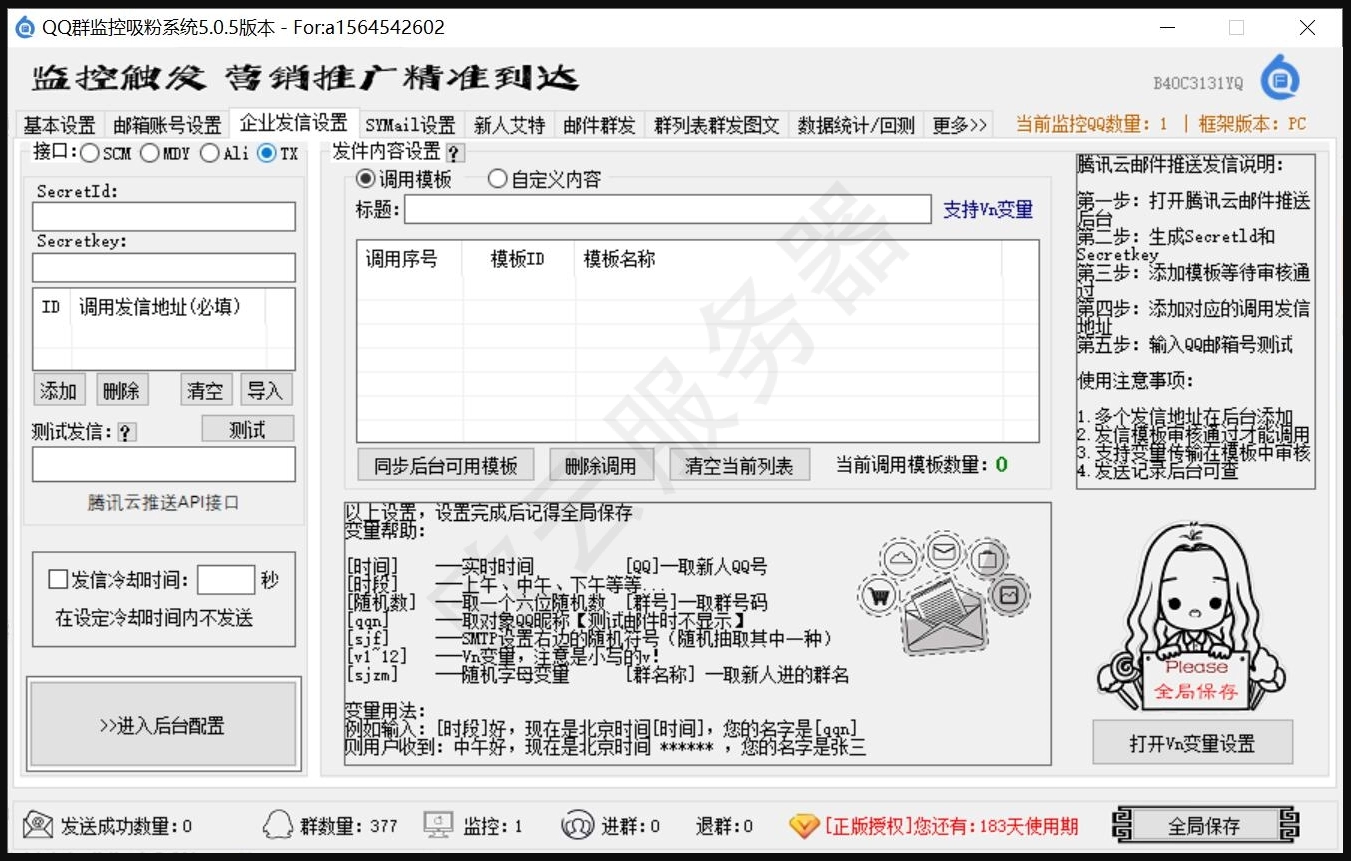Viewport: 1351px width, 861px height.
Task: Select the 自定义内容 radio option
Action: (x=497, y=179)
